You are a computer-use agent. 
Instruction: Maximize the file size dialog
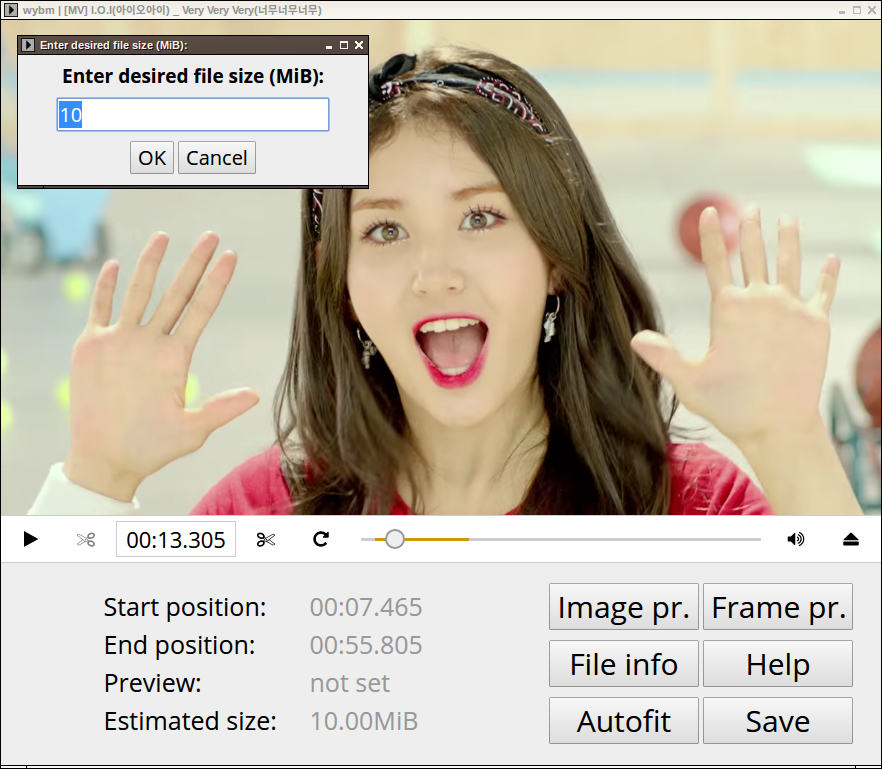point(344,45)
